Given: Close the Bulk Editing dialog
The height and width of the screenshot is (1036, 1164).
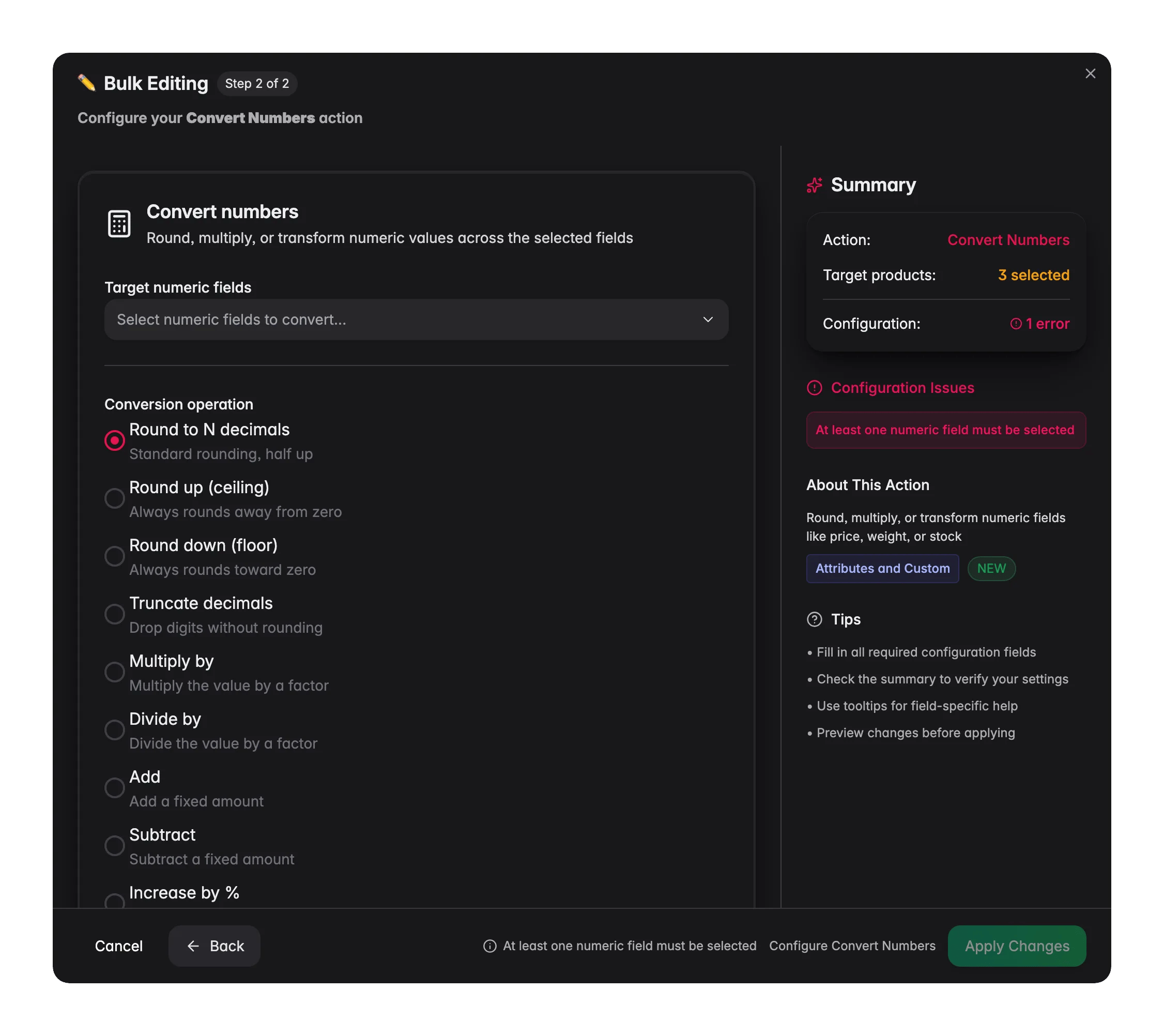Looking at the screenshot, I should coord(1090,73).
